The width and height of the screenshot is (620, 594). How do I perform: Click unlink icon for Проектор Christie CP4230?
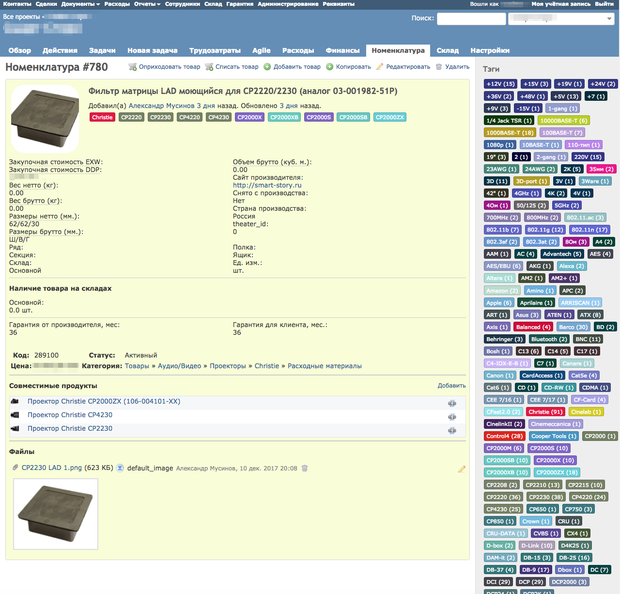pyautogui.click(x=452, y=417)
